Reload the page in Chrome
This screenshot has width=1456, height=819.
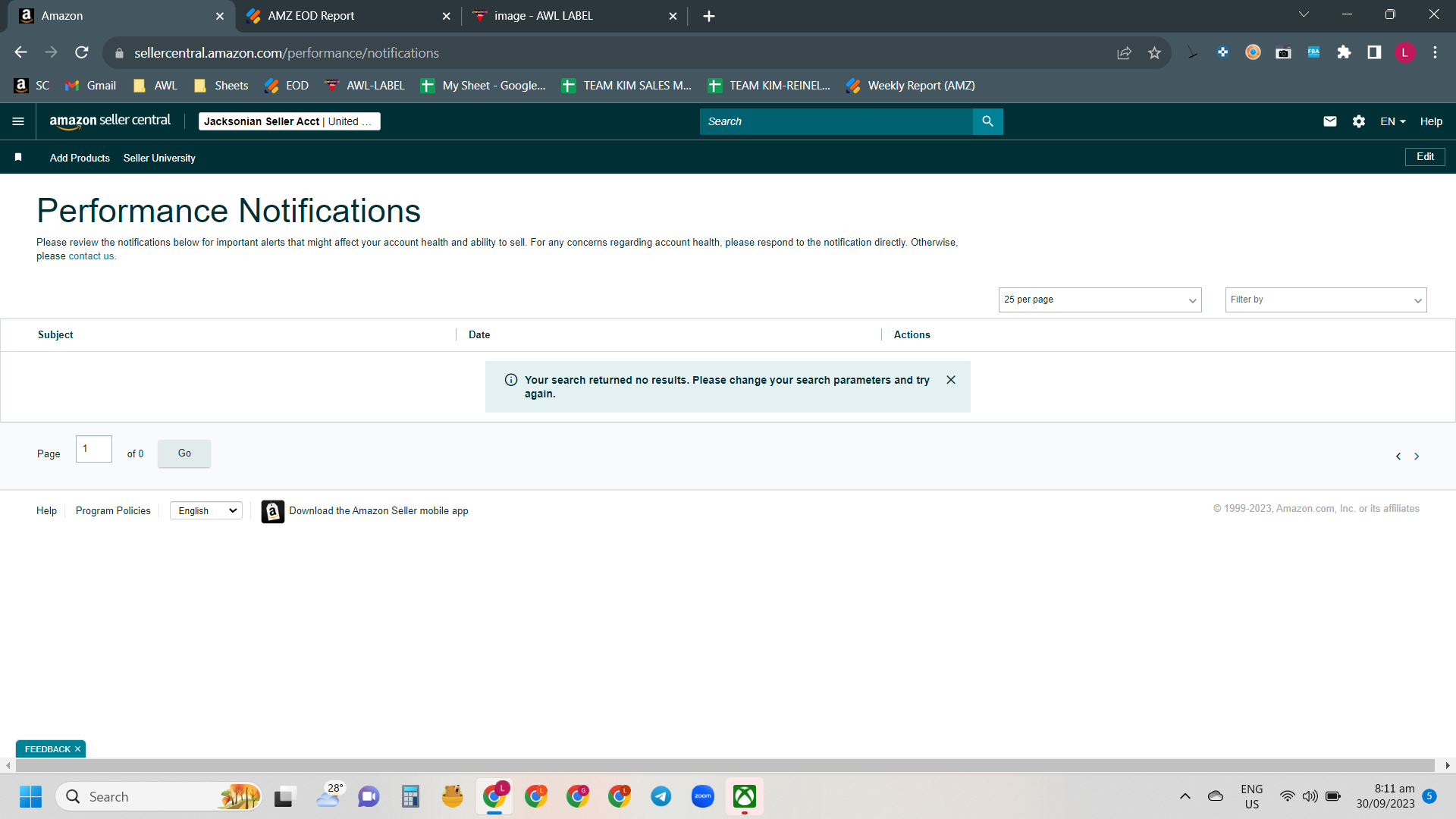[x=82, y=52]
